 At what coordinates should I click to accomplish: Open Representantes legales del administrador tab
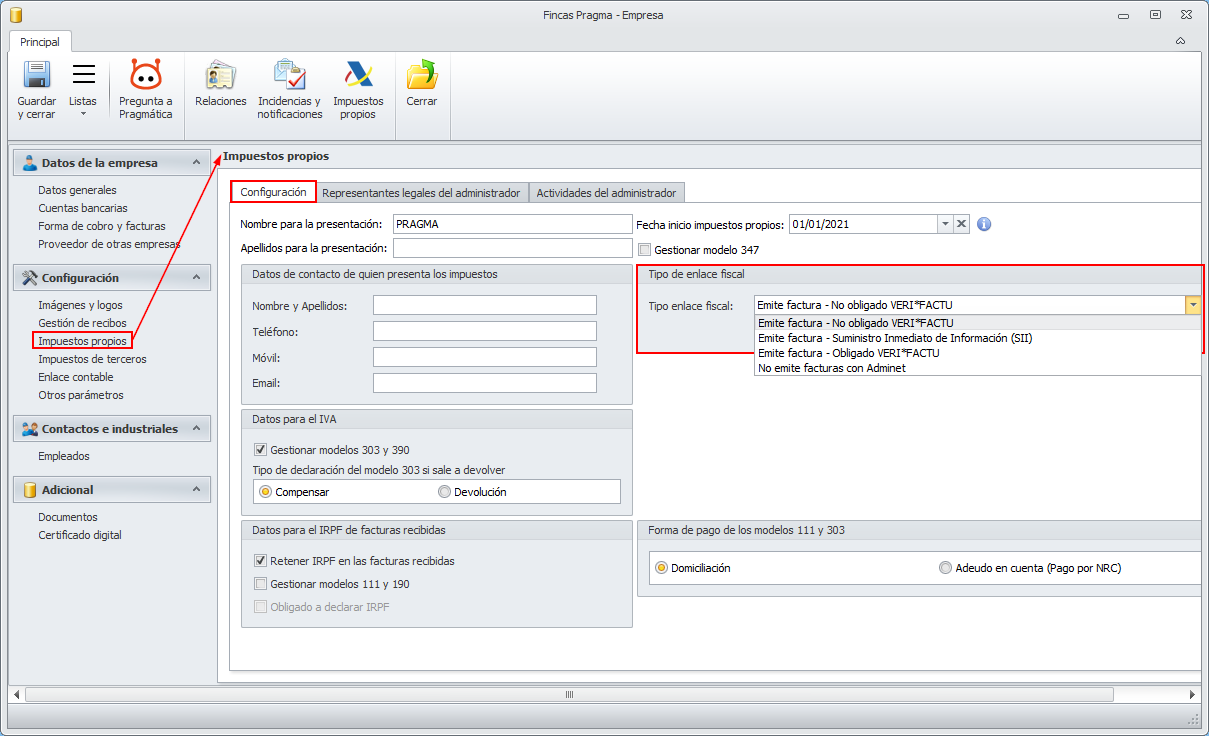pyautogui.click(x=422, y=193)
